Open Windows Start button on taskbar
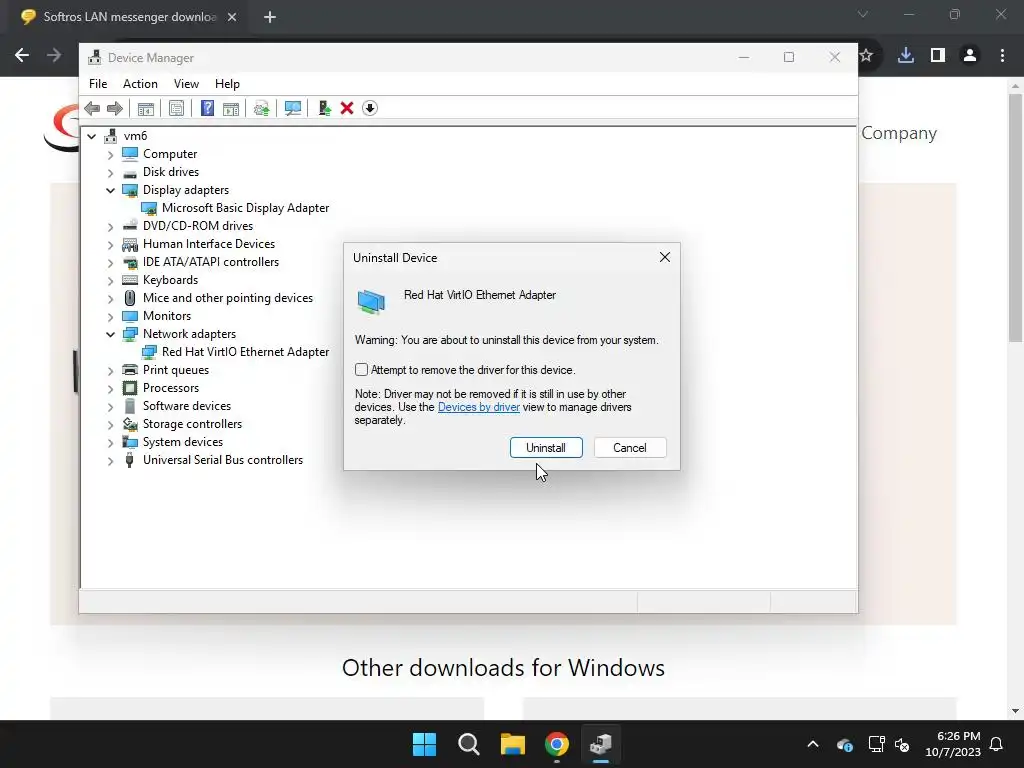 (x=424, y=744)
